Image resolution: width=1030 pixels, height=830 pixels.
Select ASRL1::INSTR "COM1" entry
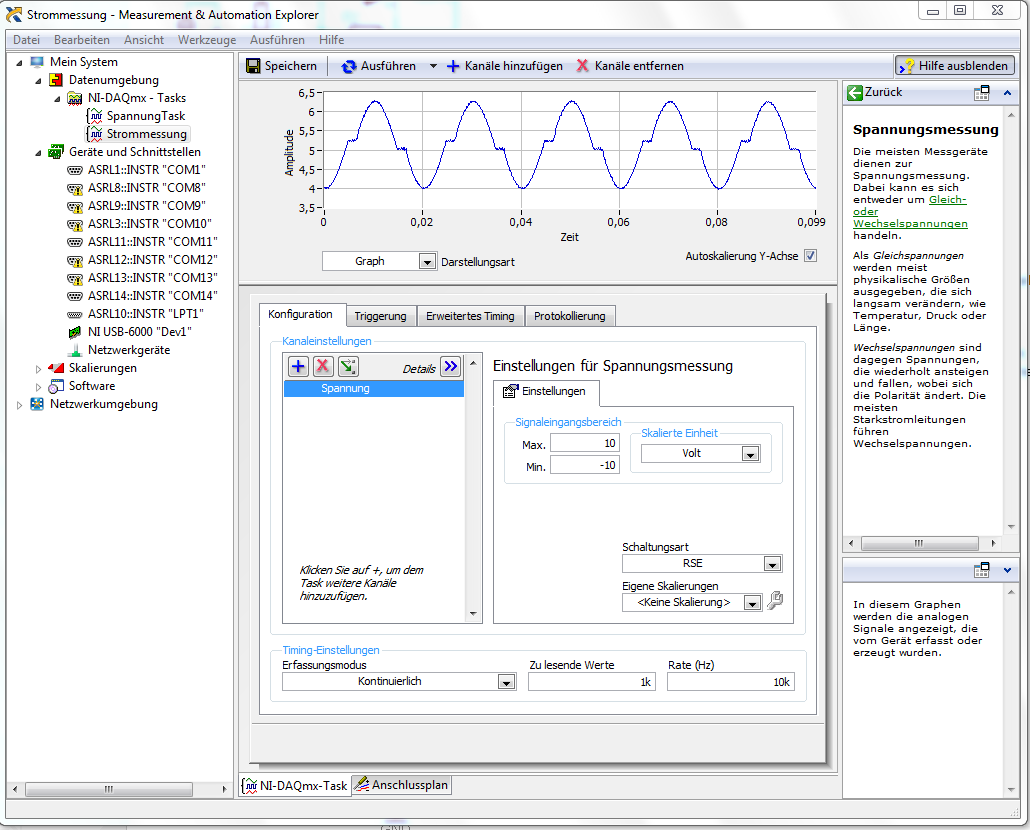pos(146,170)
